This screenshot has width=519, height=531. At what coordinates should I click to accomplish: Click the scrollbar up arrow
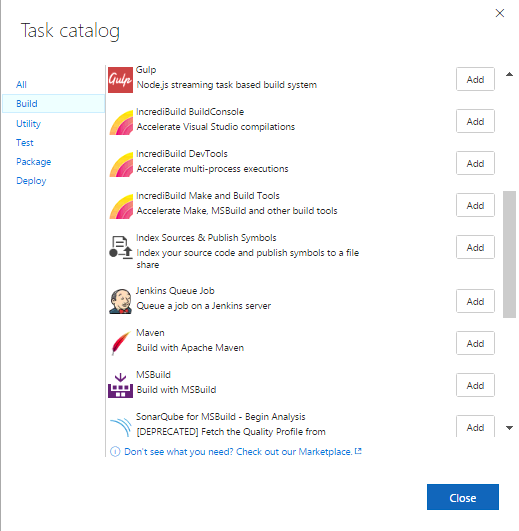(x=509, y=74)
